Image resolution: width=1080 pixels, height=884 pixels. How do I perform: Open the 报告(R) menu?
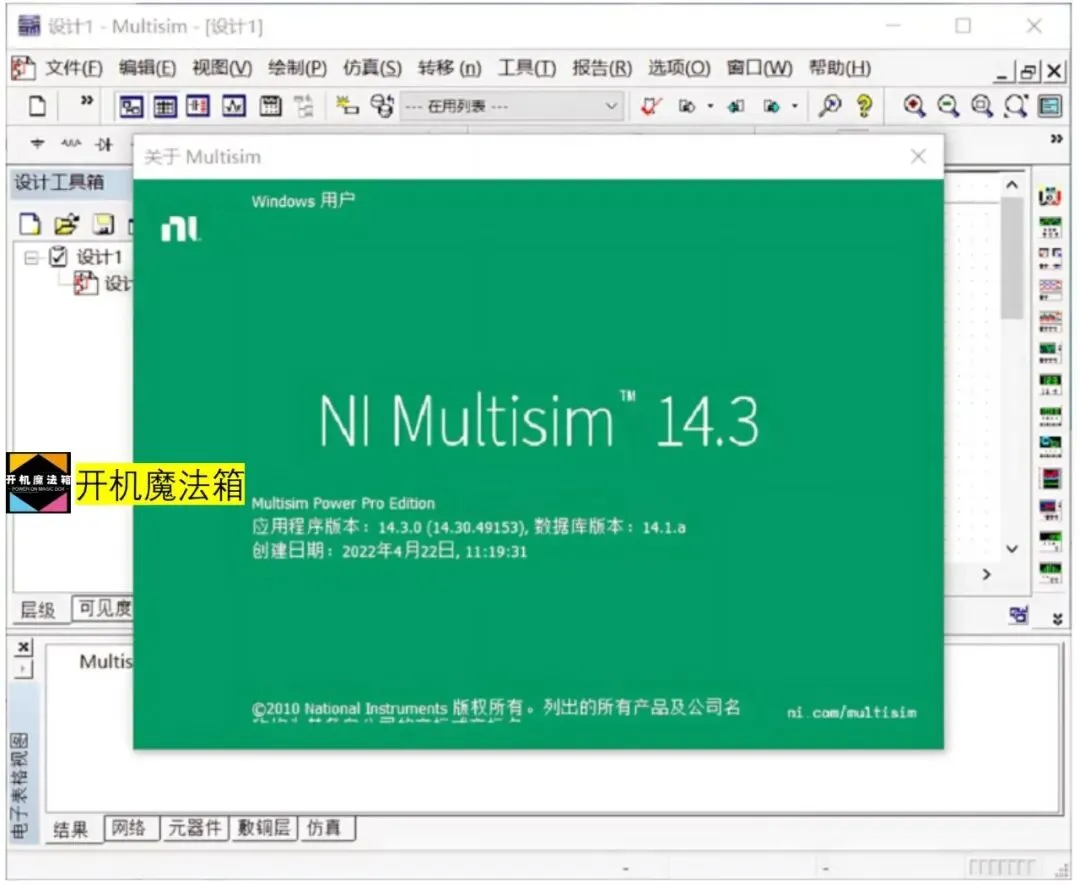[x=602, y=68]
